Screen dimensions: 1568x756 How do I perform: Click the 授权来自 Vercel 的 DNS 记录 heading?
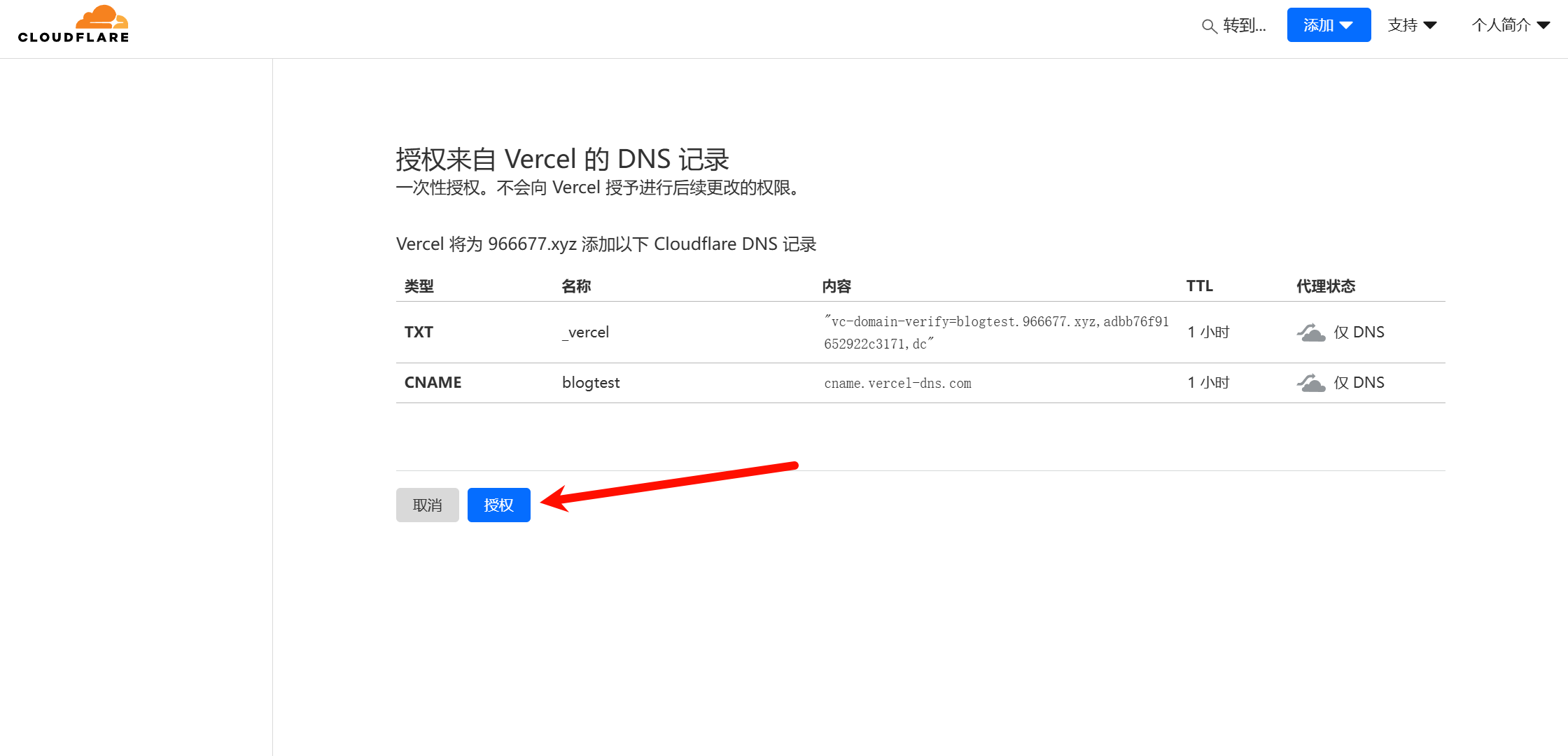tap(562, 160)
